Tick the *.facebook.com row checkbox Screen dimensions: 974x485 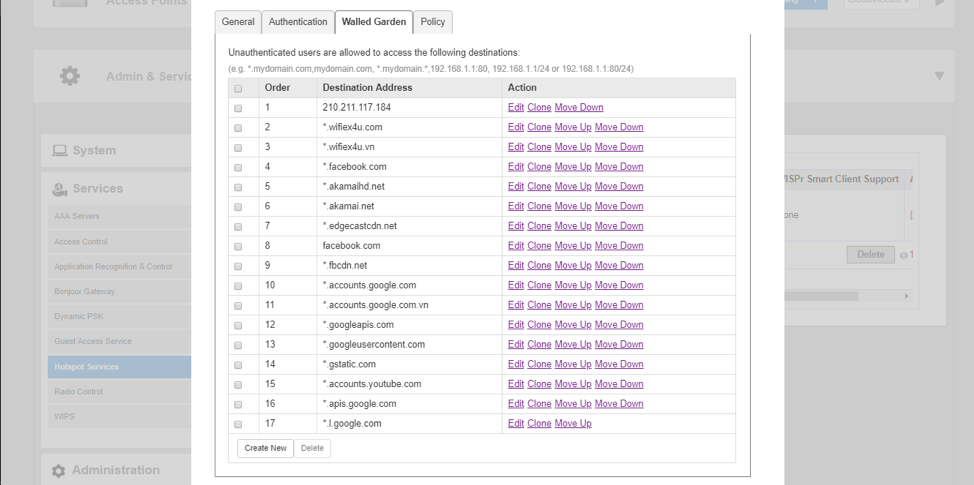click(x=238, y=168)
